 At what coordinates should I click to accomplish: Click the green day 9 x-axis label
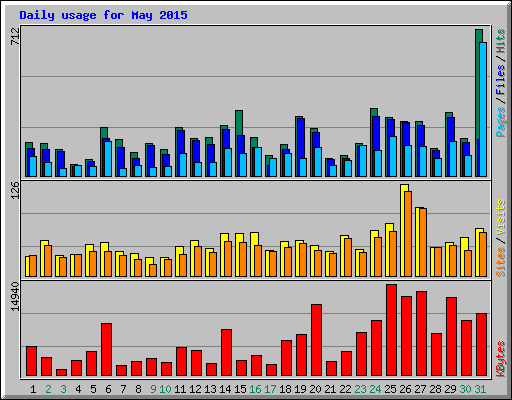pos(153,389)
